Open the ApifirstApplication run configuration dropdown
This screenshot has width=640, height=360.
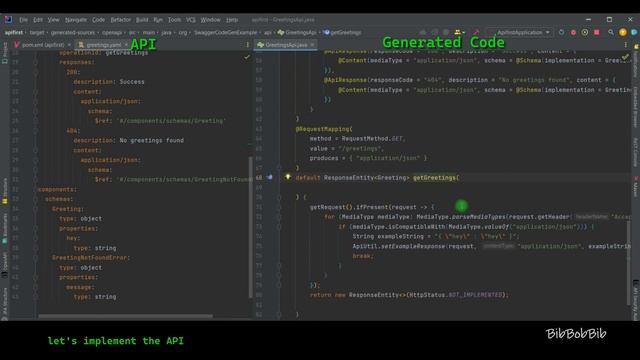(520, 32)
